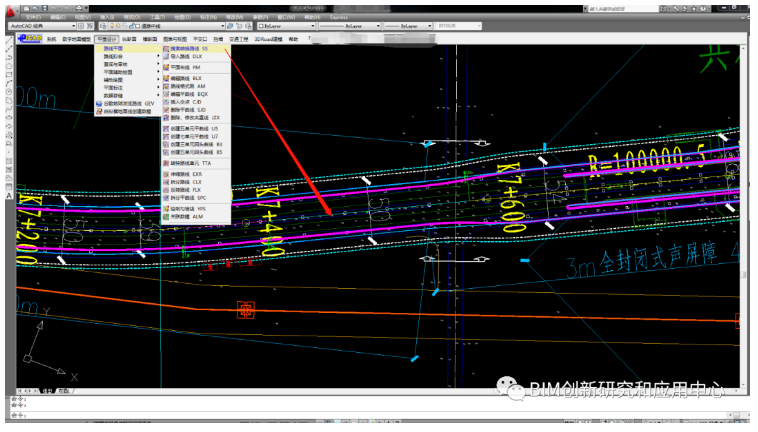
Task: Click the Layer States Manager icon
Action: click(x=248, y=26)
